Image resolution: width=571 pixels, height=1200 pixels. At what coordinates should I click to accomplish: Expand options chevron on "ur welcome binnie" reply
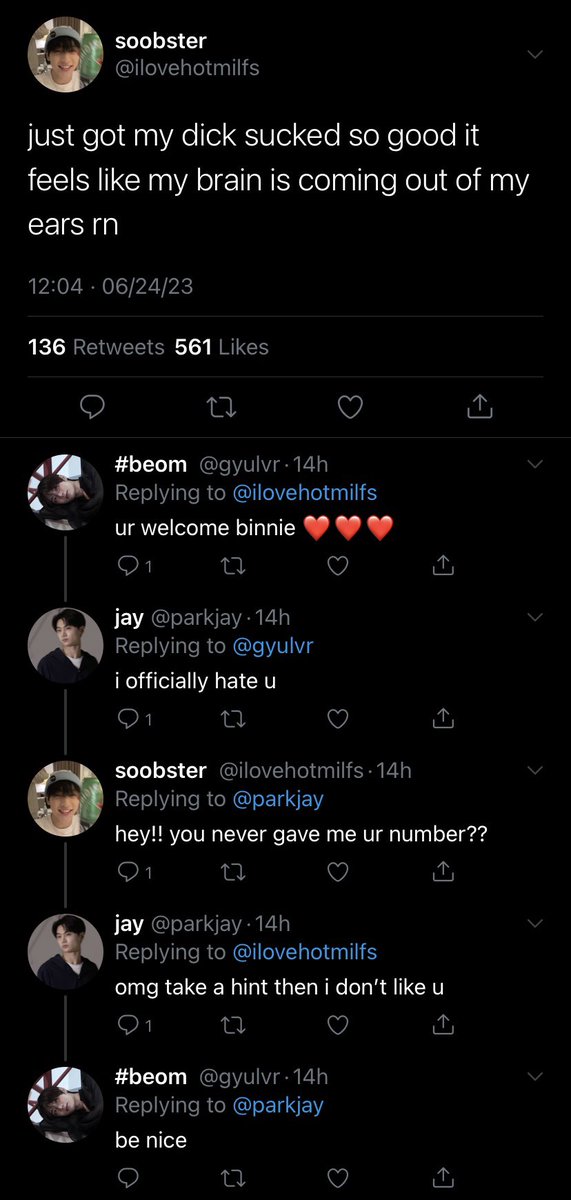click(534, 464)
